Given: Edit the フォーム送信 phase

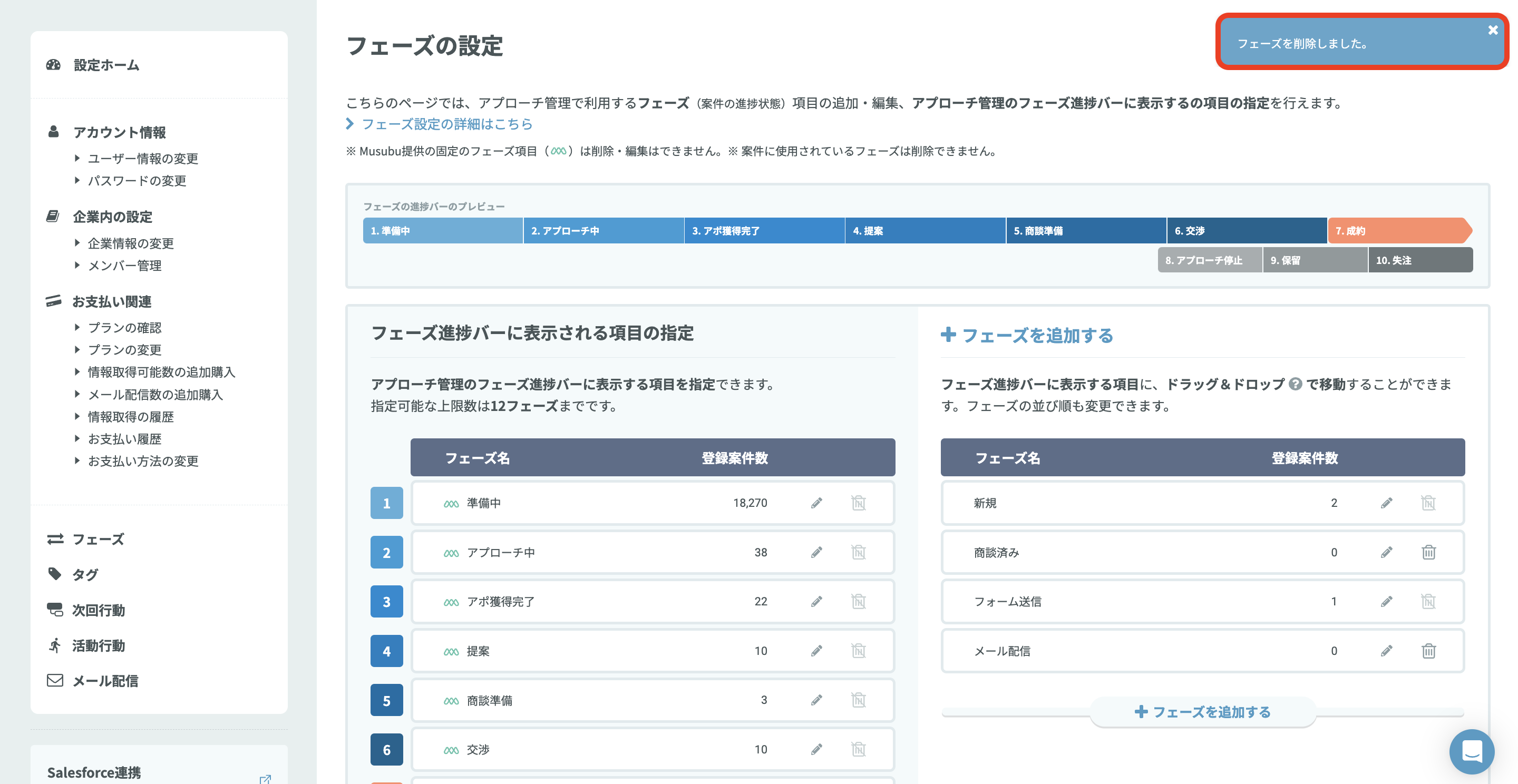Looking at the screenshot, I should [1387, 601].
